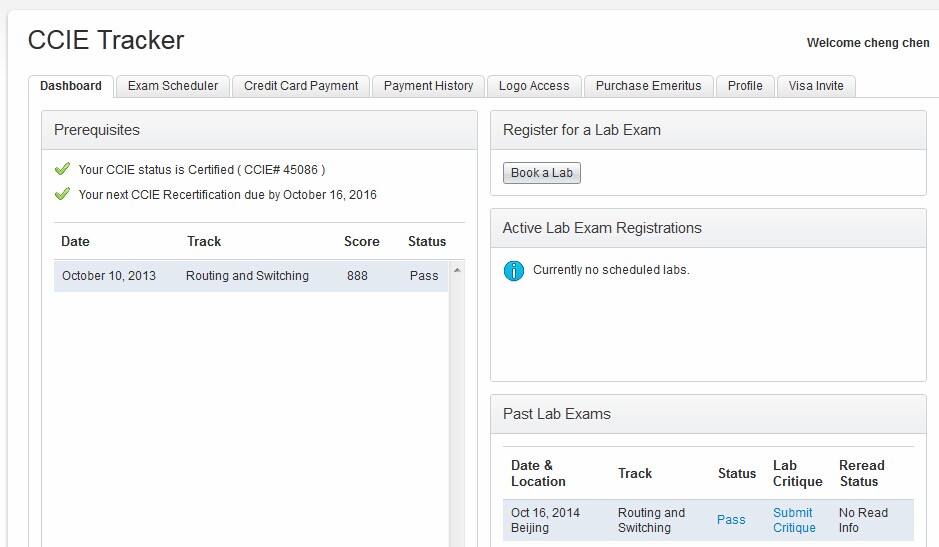This screenshot has height=547, width=939.
Task: Open the Logo Access tab
Action: [534, 86]
